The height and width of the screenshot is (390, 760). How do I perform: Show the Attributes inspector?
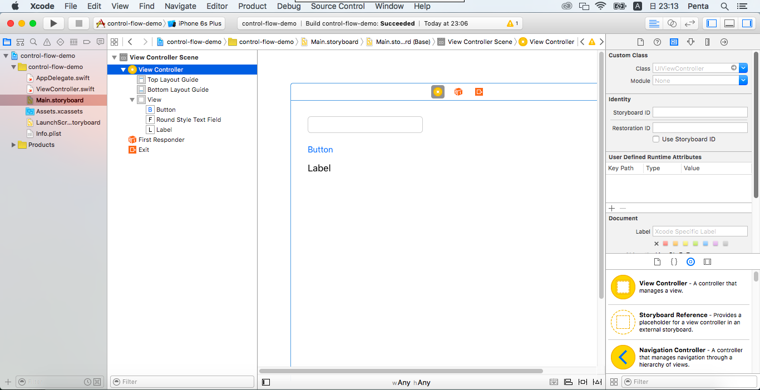[690, 42]
